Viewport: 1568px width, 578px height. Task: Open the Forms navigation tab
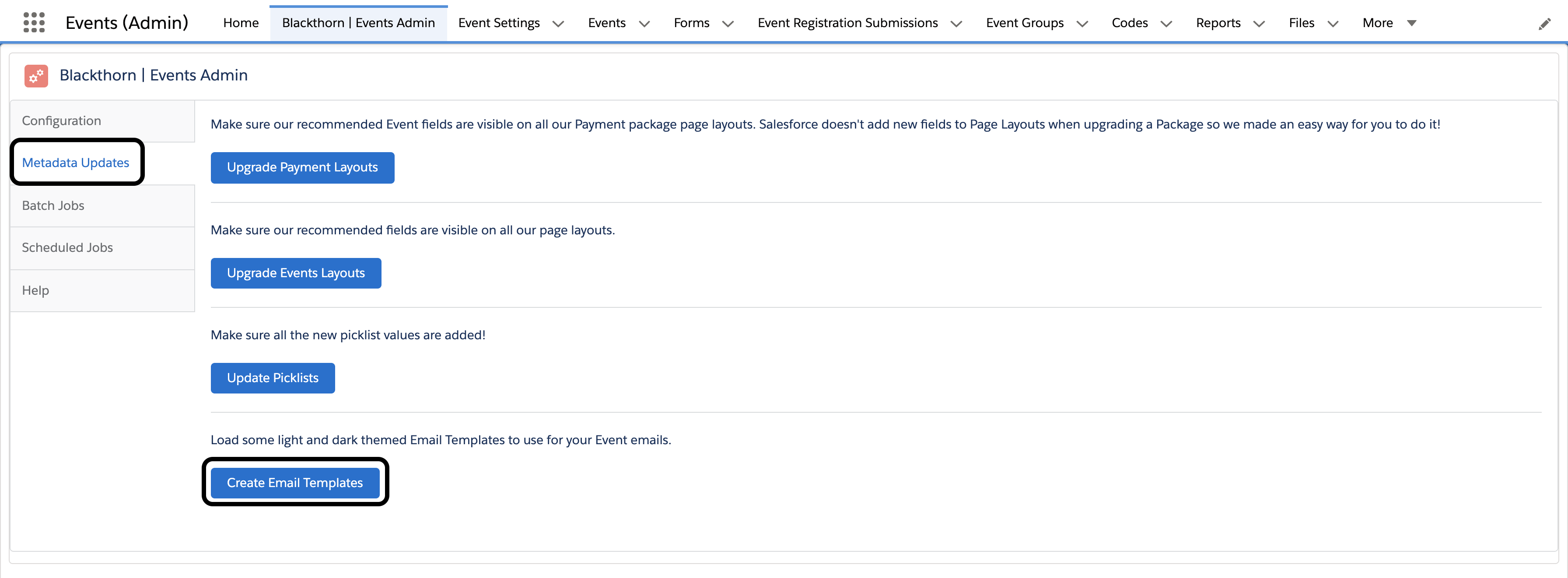coord(691,23)
